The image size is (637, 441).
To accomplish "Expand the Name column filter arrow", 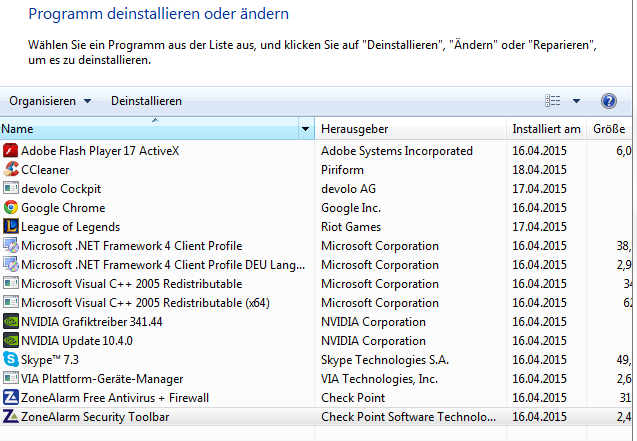I will click(305, 130).
